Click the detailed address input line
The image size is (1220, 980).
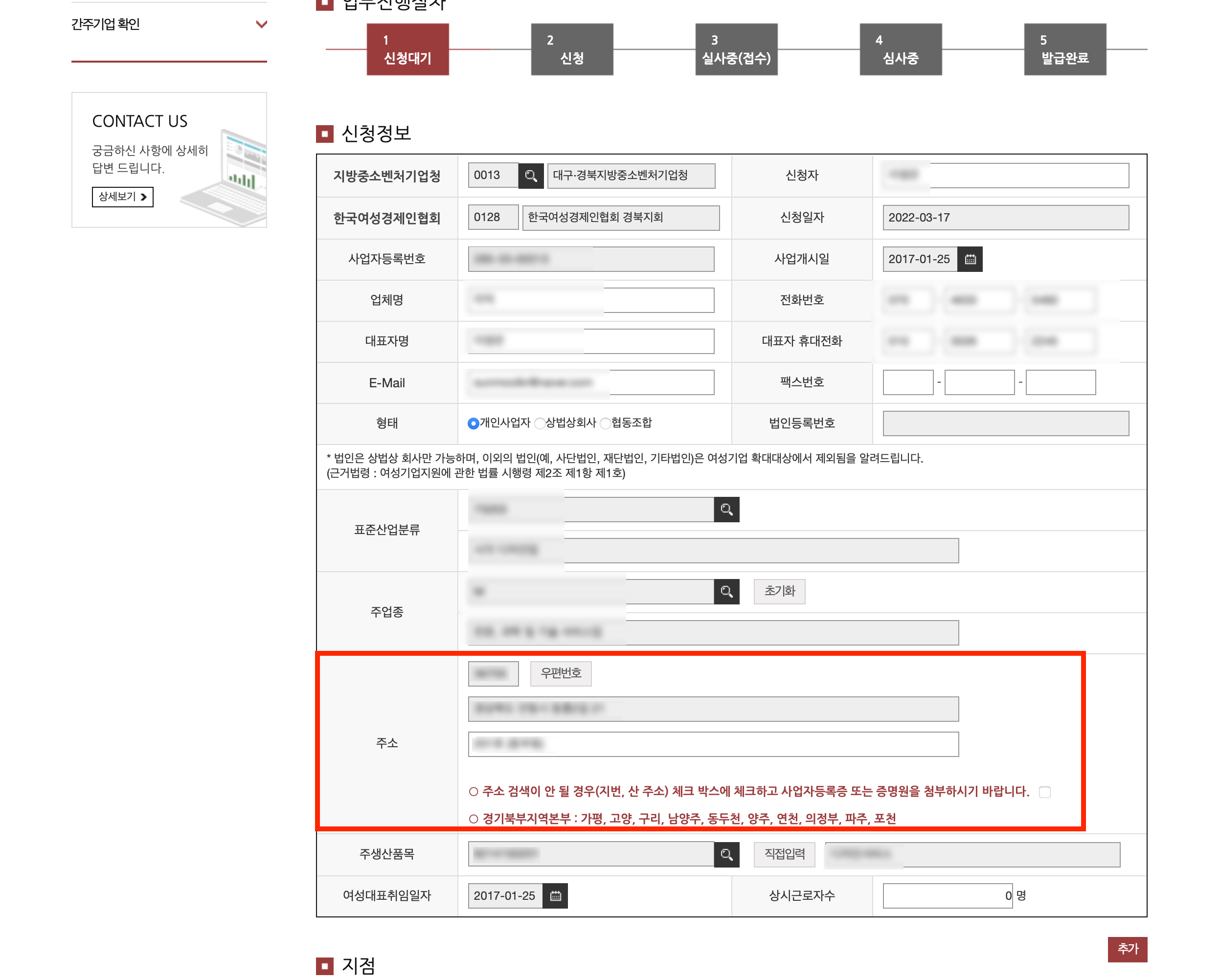point(713,744)
